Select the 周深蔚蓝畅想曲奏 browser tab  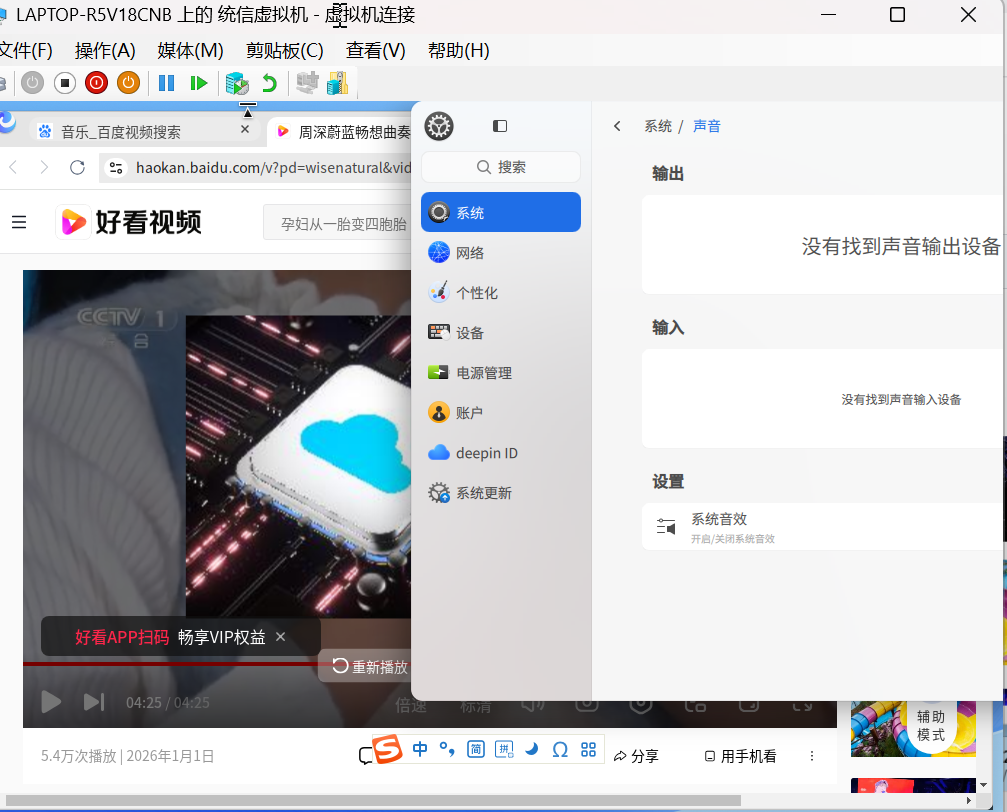(x=340, y=132)
